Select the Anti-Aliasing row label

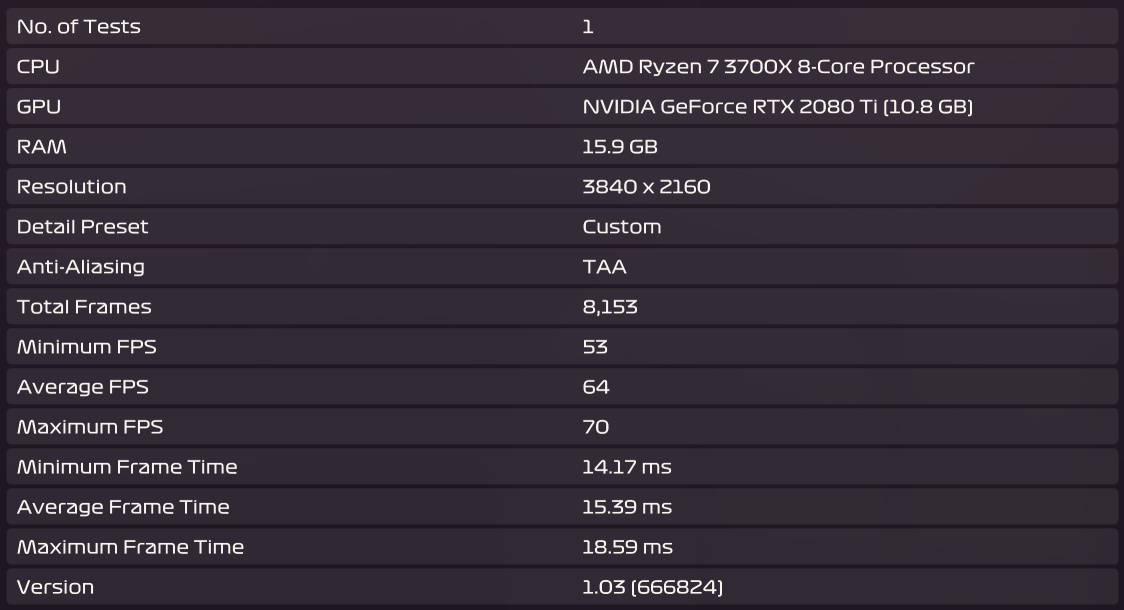coord(81,267)
